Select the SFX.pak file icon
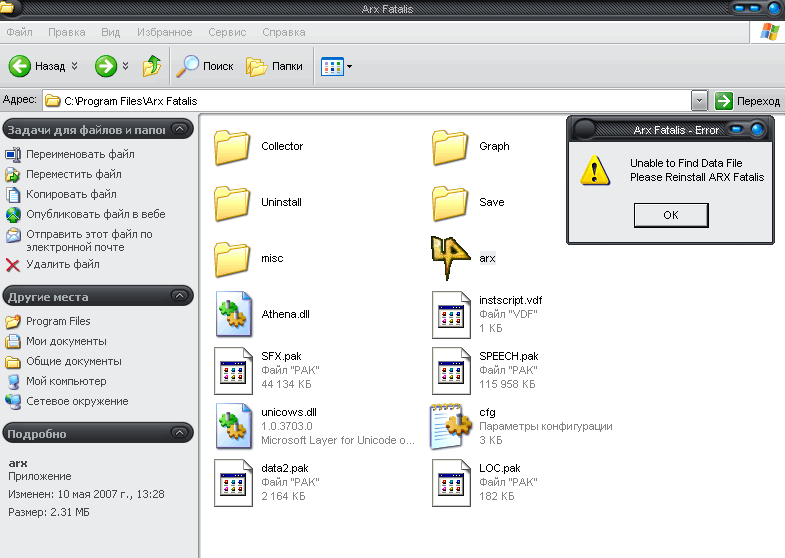This screenshot has height=558, width=785. [233, 371]
